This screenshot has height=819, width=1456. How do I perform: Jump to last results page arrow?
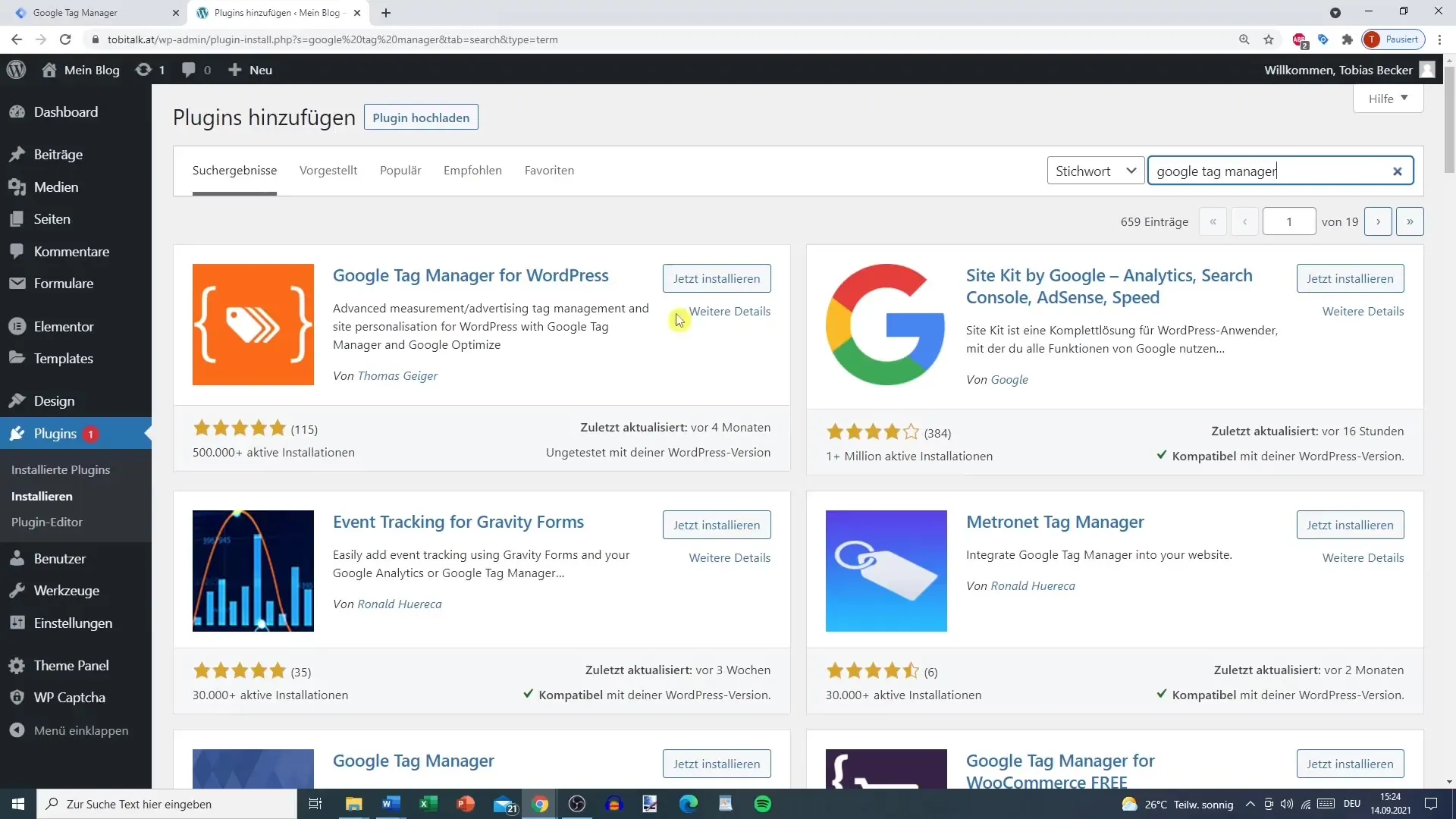1410,221
